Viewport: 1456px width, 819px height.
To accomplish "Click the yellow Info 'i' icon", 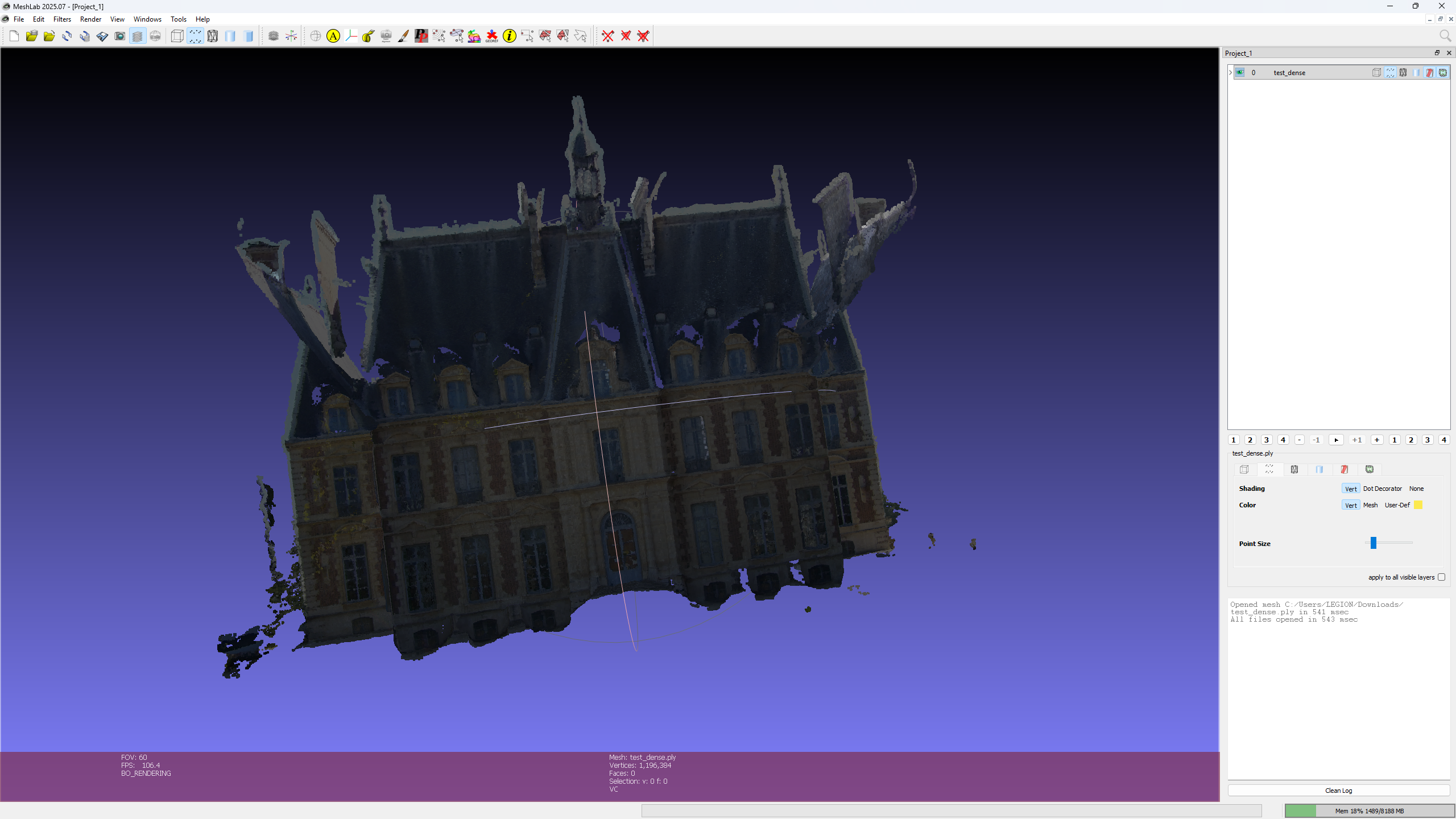I will click(510, 36).
